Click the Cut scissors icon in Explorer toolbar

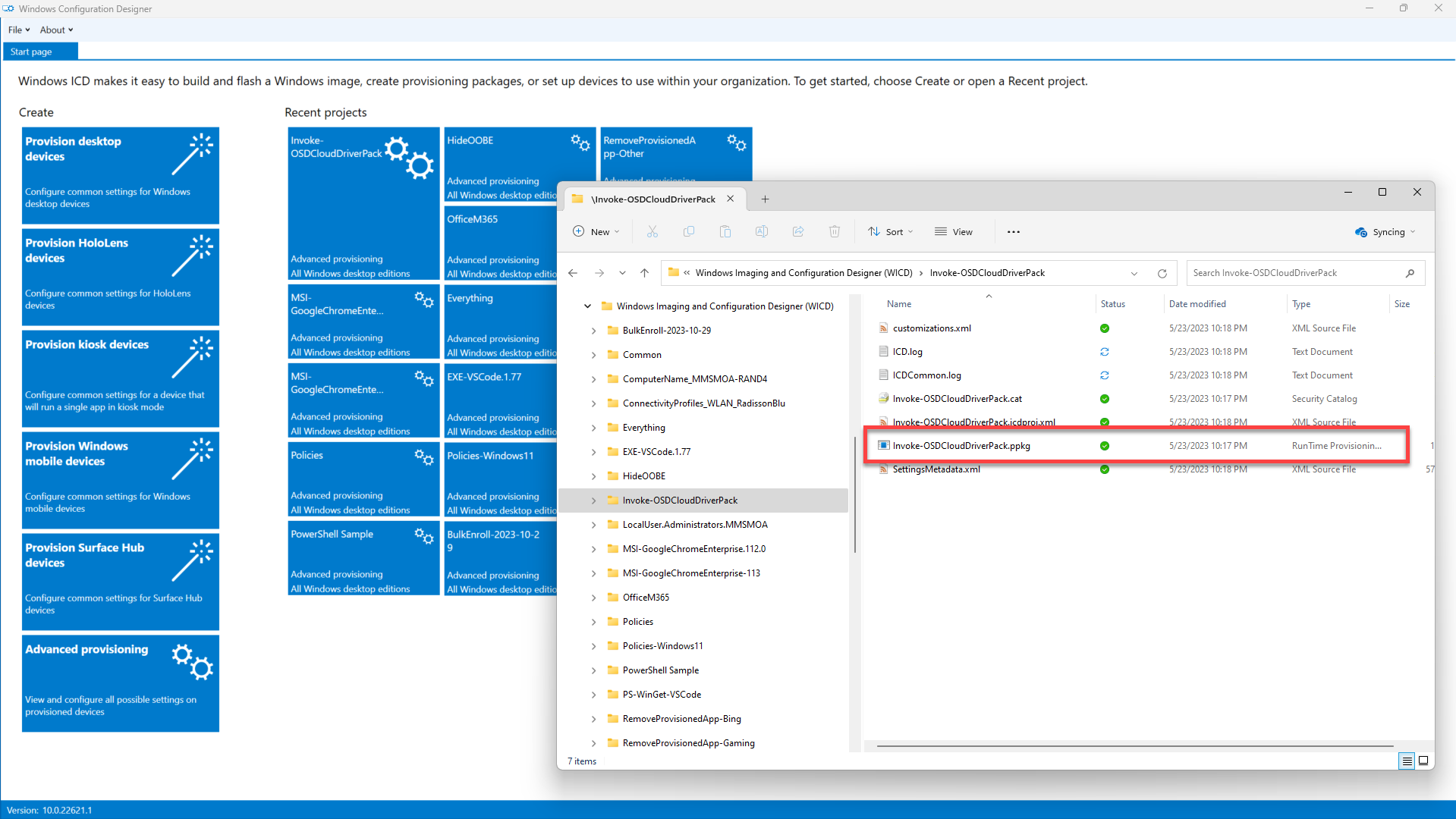tap(652, 232)
